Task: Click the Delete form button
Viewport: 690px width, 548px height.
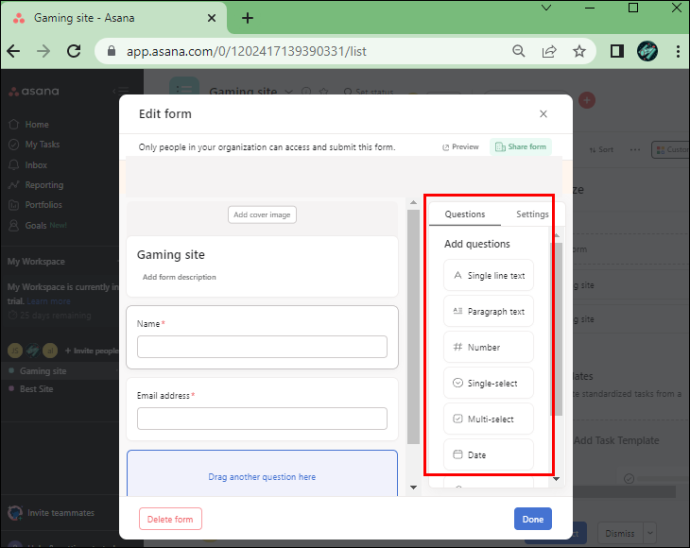Action: coord(170,519)
